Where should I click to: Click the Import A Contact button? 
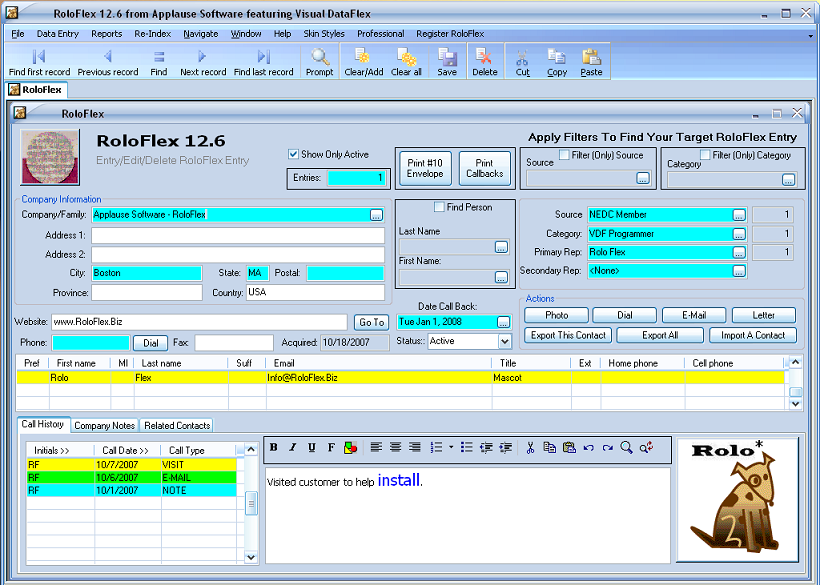point(753,335)
